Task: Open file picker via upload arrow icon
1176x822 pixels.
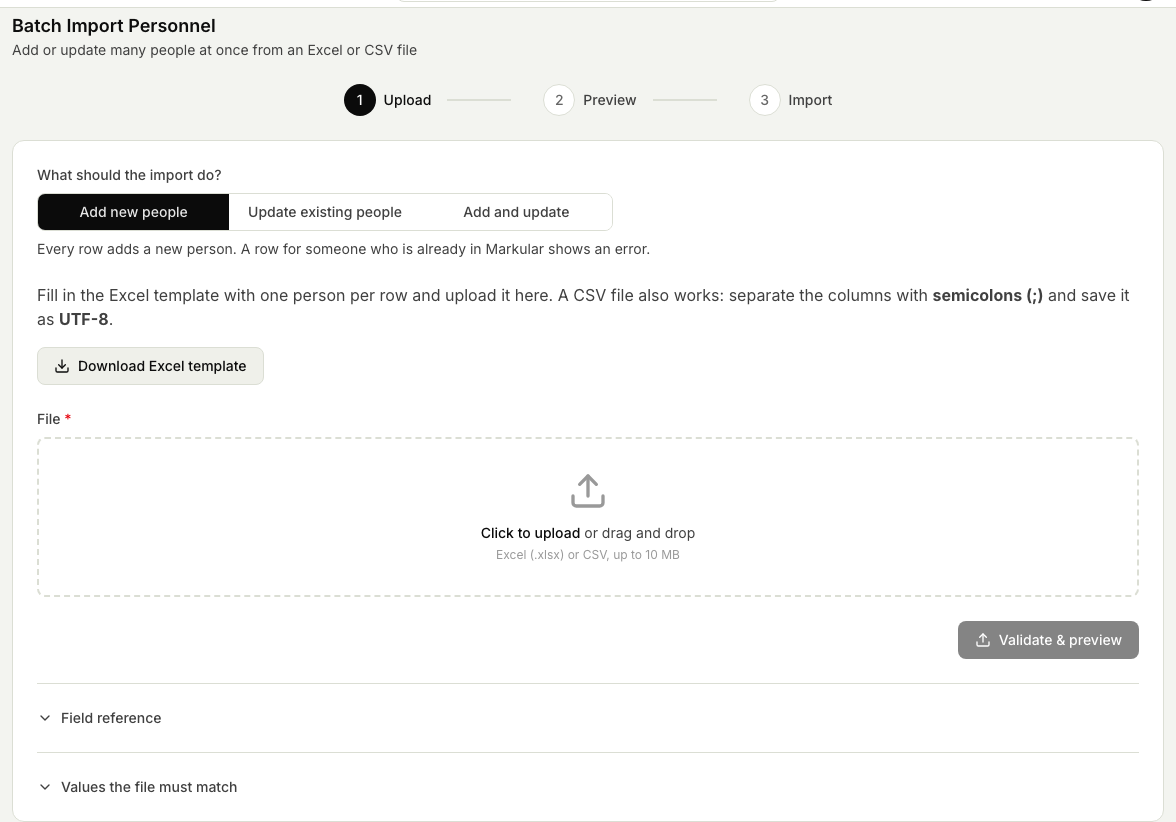Action: click(x=588, y=491)
